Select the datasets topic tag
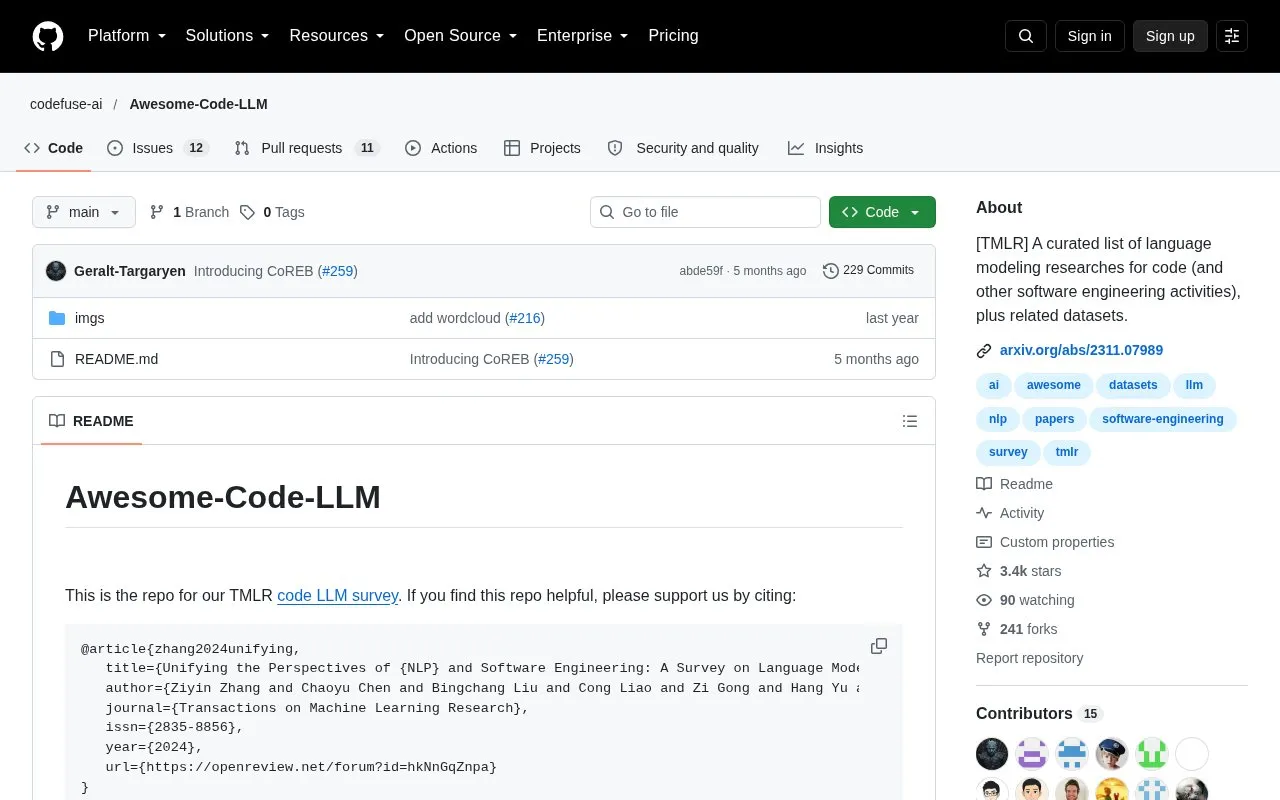This screenshot has height=800, width=1280. click(x=1133, y=385)
